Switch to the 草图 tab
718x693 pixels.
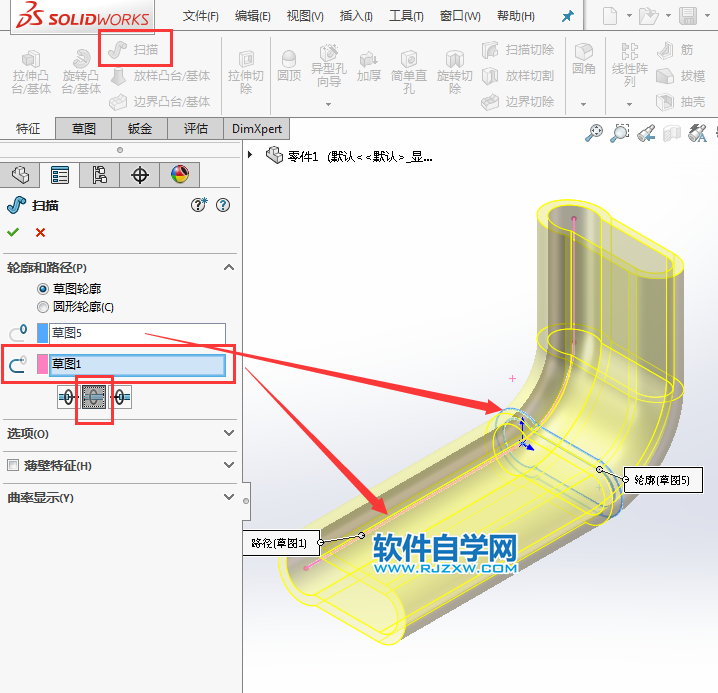click(83, 129)
